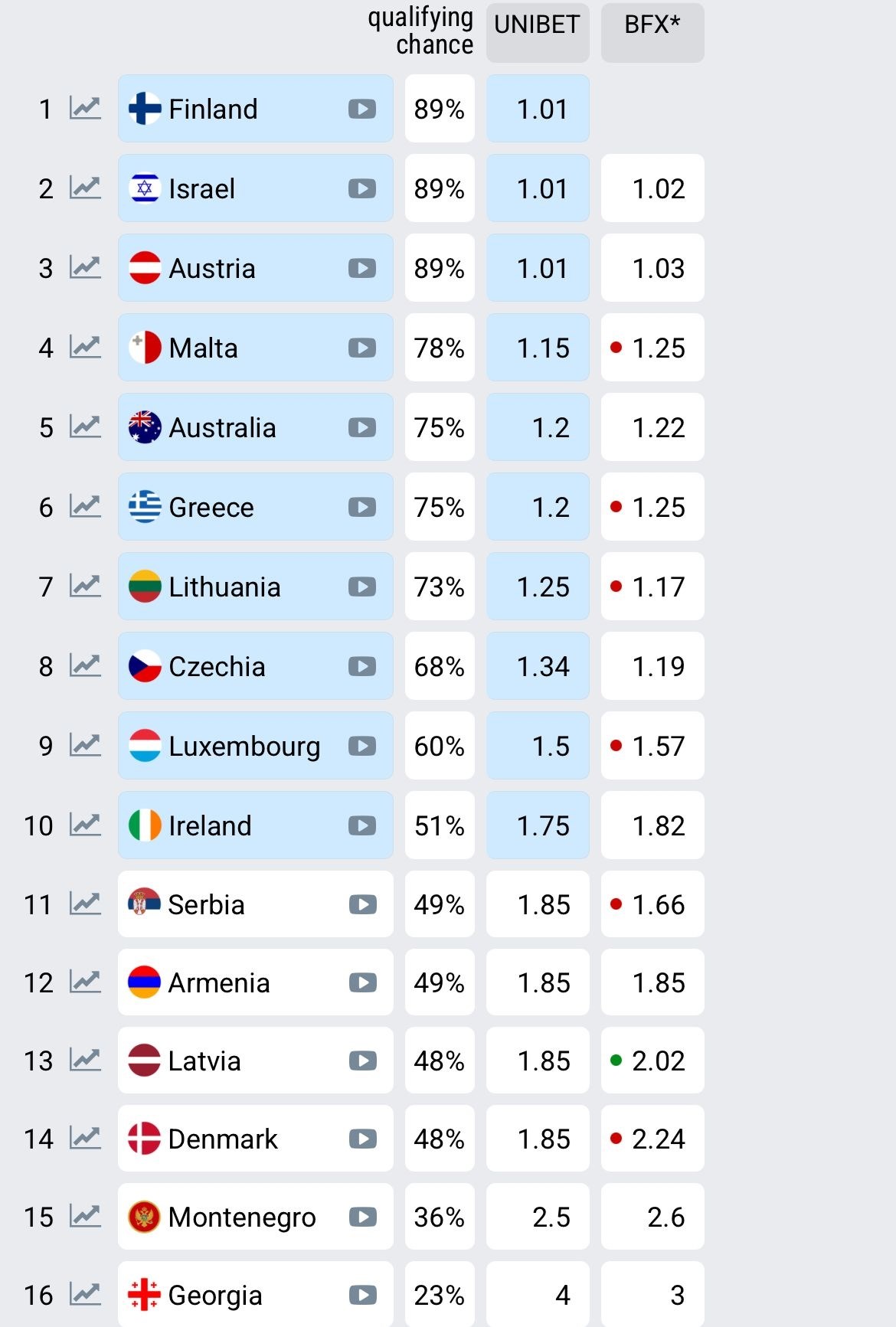Open Montenegro's trend graph icon
This screenshot has height=1327, width=896.
(x=85, y=1217)
